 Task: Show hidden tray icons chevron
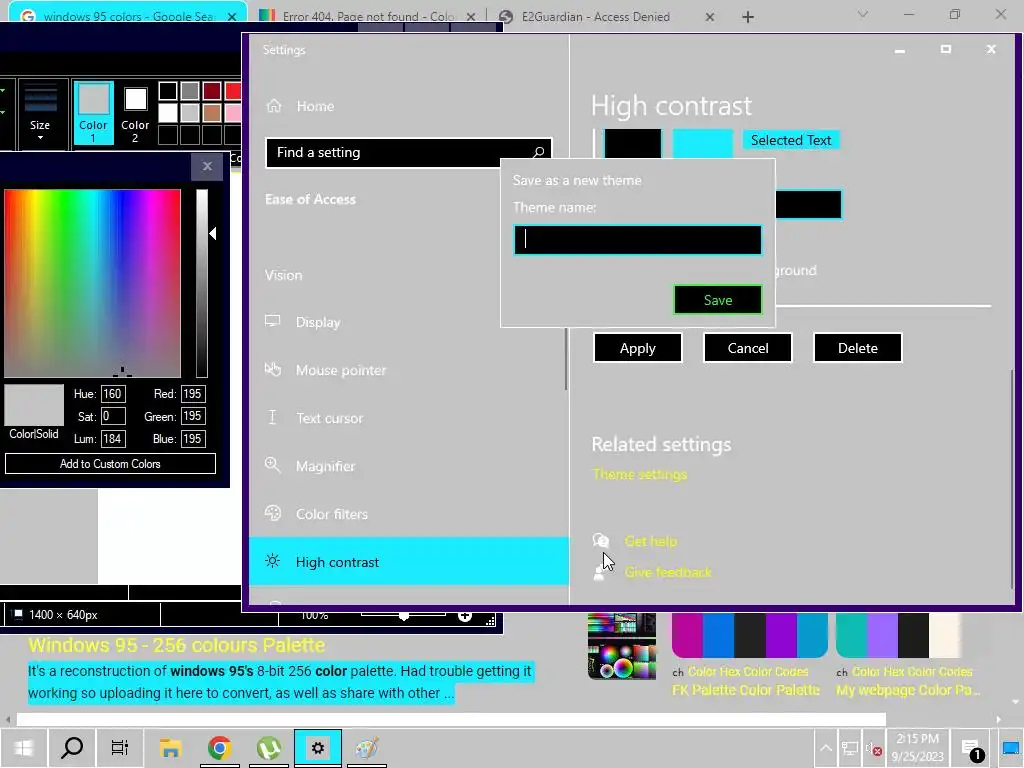point(825,748)
